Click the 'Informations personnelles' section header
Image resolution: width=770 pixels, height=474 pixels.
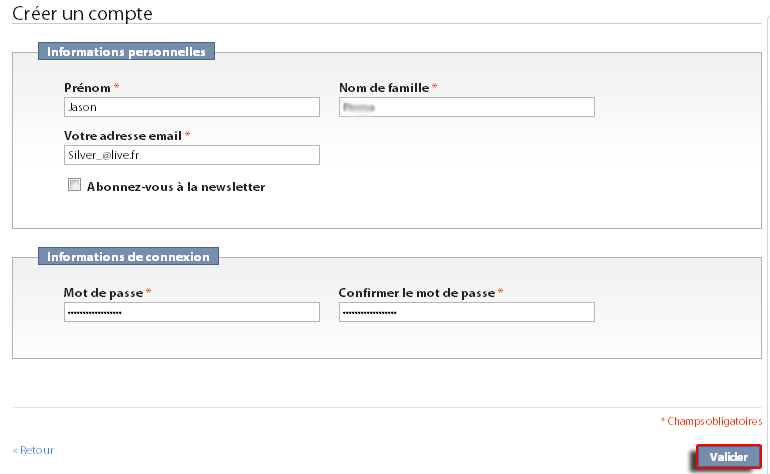tap(126, 52)
